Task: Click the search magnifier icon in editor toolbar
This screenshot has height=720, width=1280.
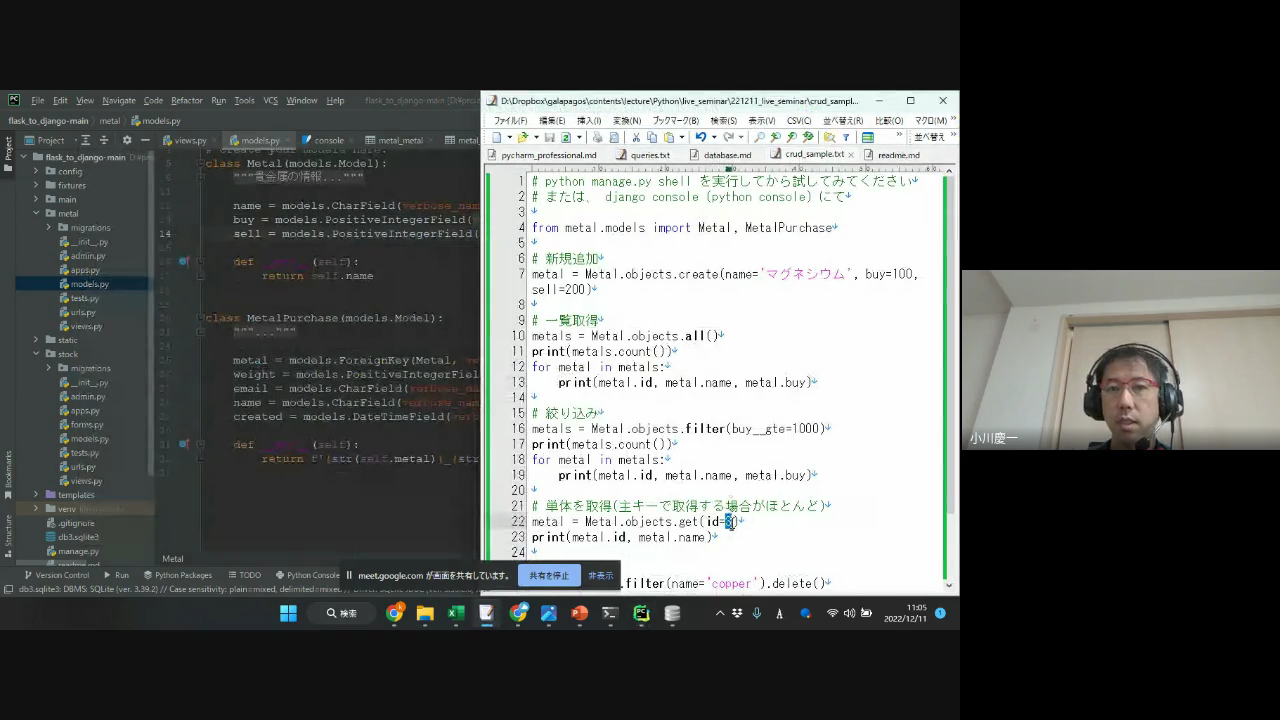Action: pos(759,137)
